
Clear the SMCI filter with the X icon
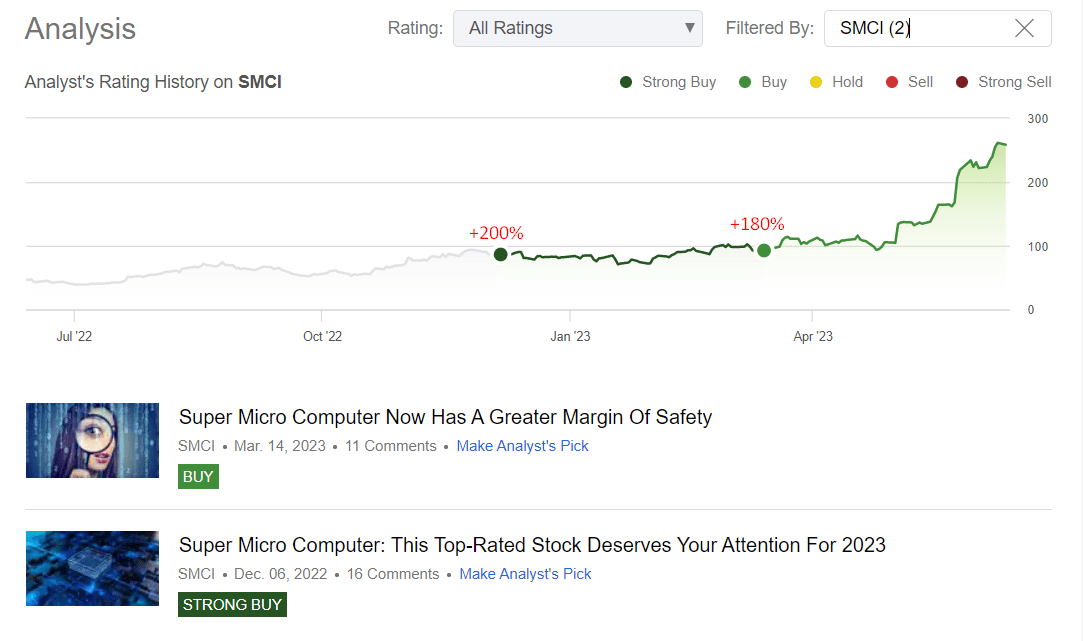pyautogui.click(x=1024, y=28)
